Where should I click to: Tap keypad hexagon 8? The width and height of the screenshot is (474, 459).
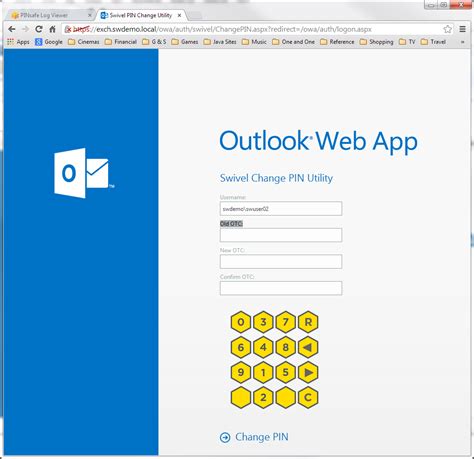(286, 347)
